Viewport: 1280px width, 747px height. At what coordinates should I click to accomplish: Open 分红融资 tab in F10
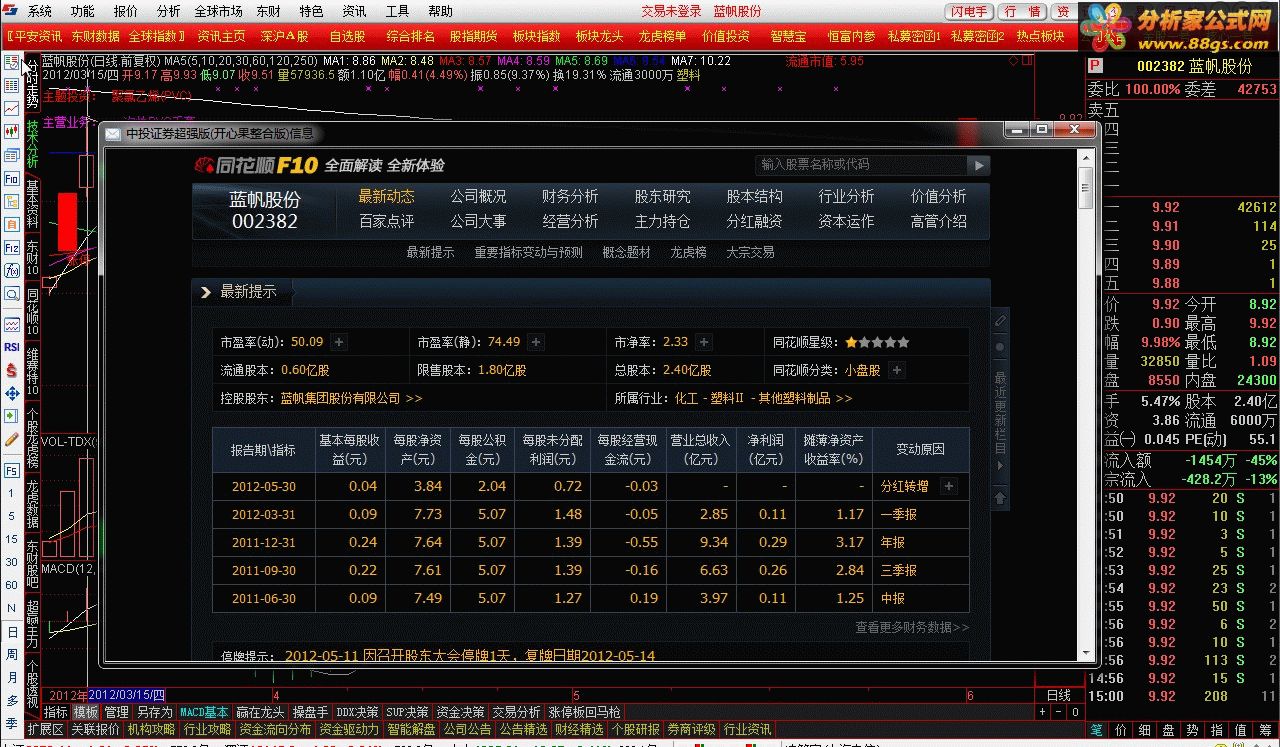[x=754, y=221]
